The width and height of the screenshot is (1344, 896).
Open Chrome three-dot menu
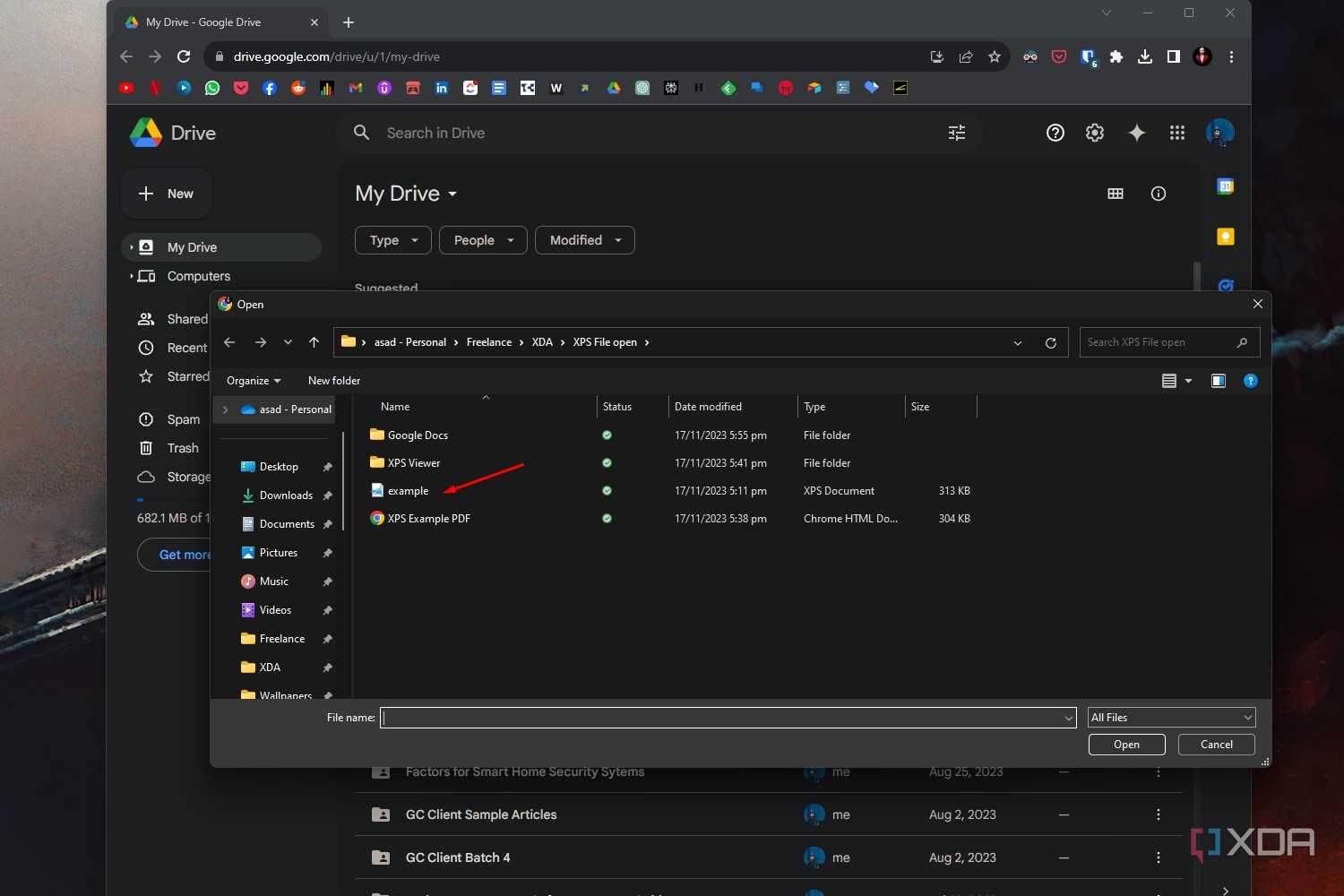(x=1231, y=56)
